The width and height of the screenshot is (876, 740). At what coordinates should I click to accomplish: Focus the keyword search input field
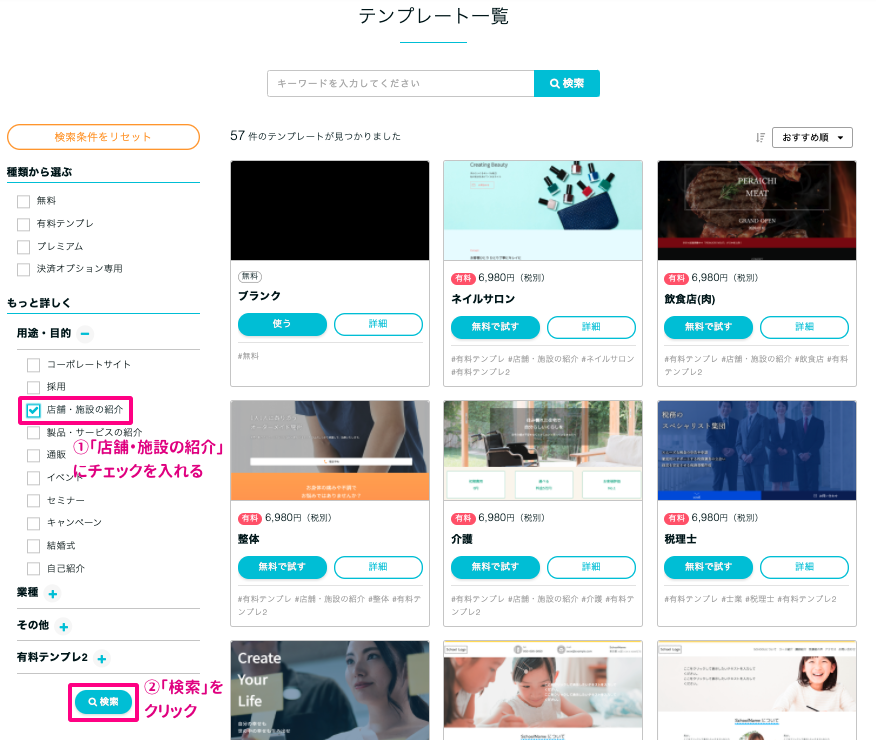400,84
